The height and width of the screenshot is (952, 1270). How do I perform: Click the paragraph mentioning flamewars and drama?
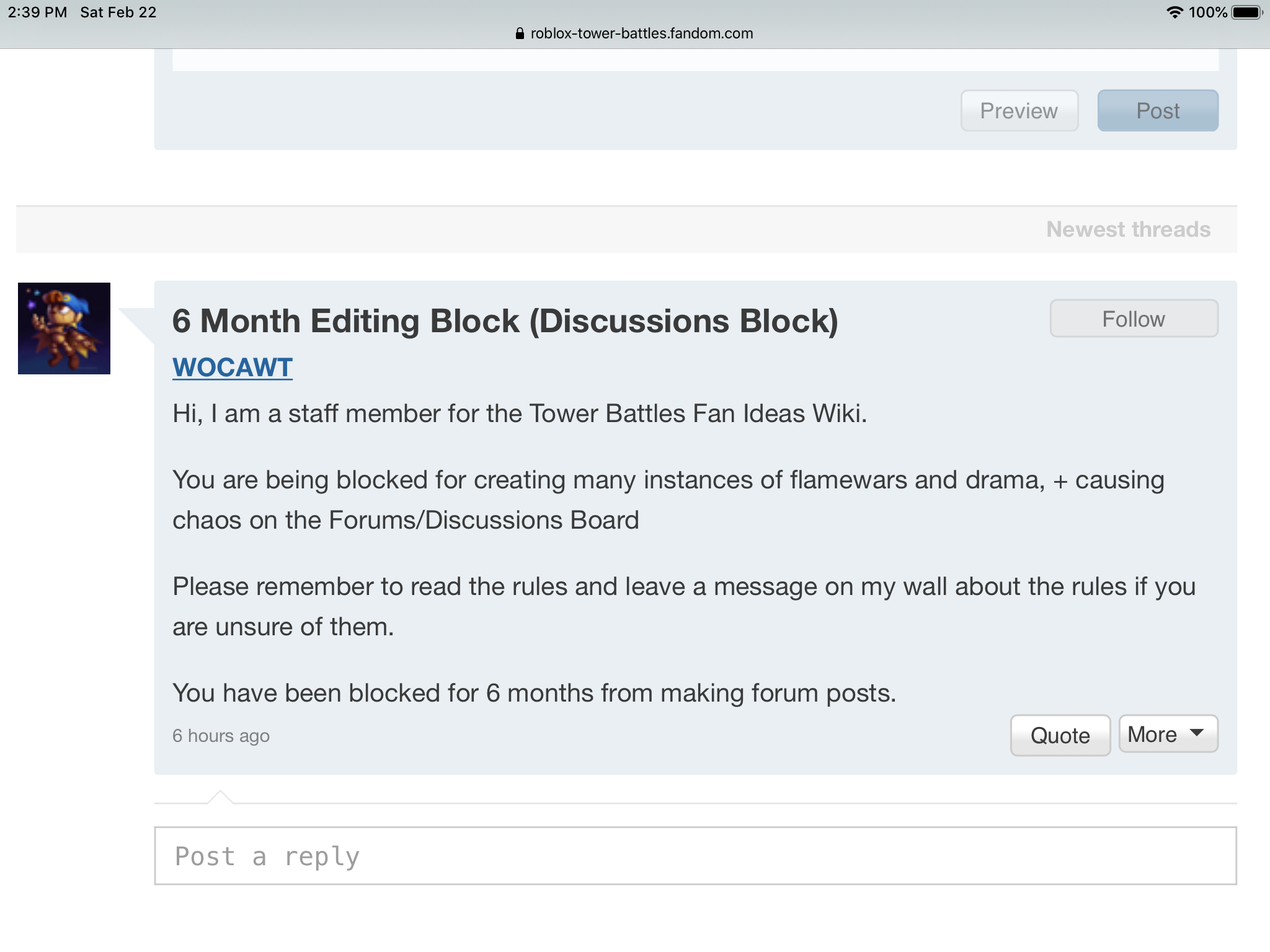668,500
